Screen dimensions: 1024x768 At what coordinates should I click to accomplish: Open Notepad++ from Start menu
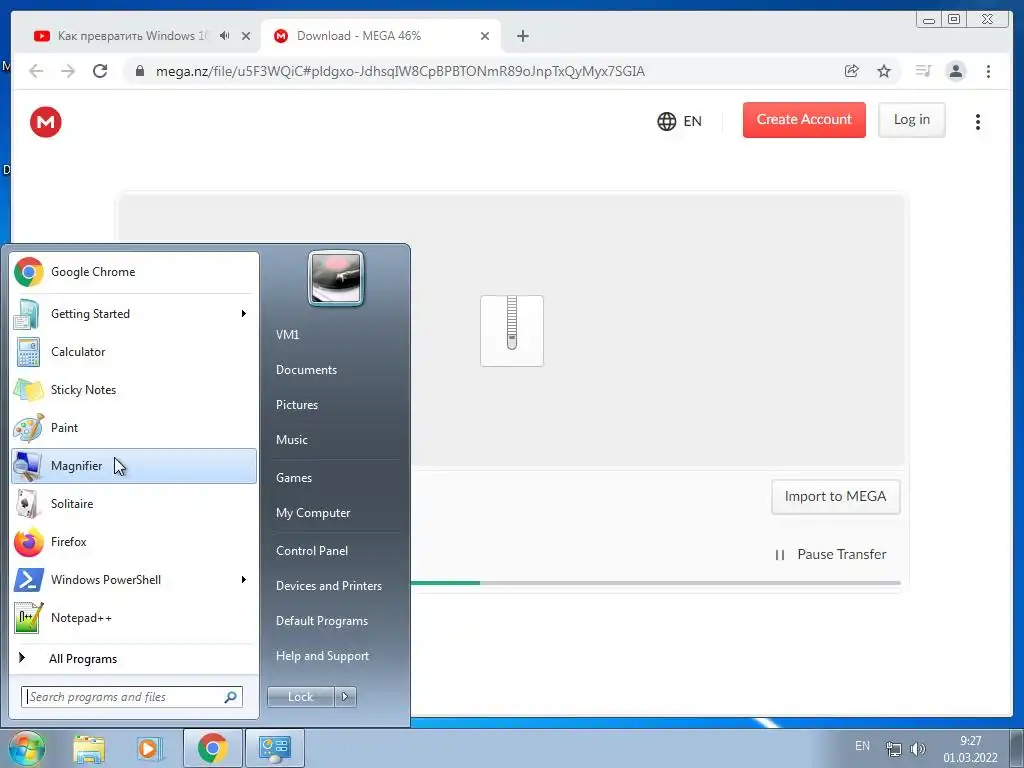coord(134,618)
